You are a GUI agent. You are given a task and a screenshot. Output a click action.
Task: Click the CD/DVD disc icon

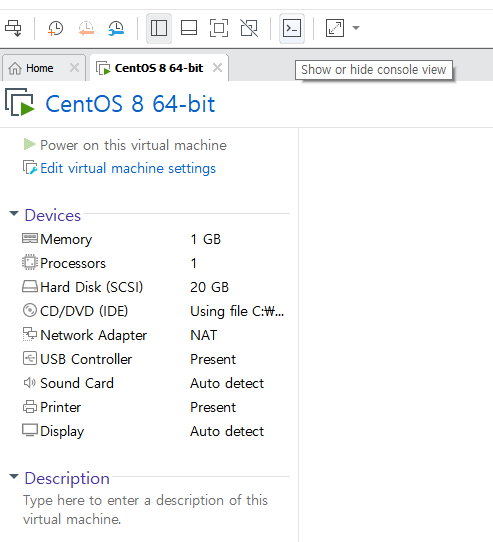(30, 310)
